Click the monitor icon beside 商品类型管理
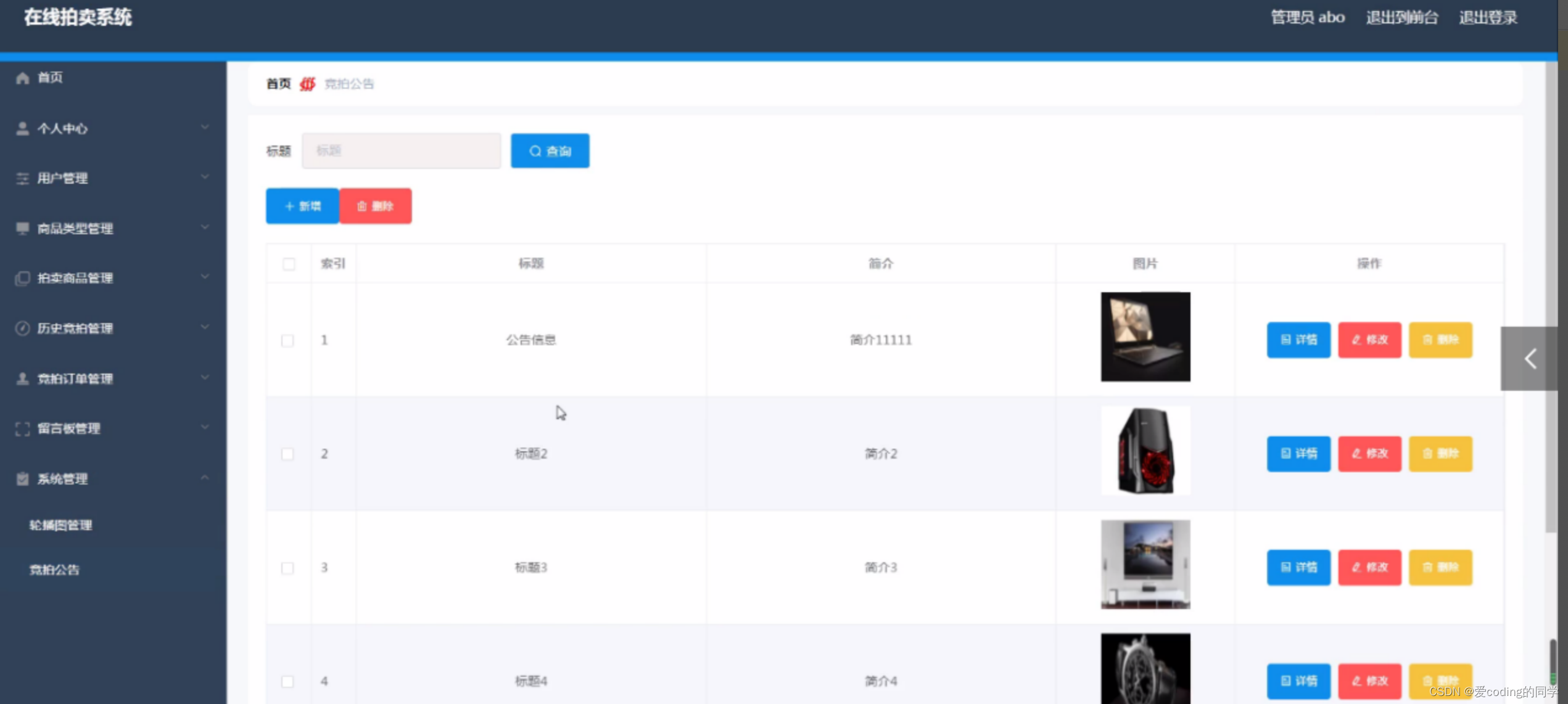The height and width of the screenshot is (704, 1568). (23, 228)
